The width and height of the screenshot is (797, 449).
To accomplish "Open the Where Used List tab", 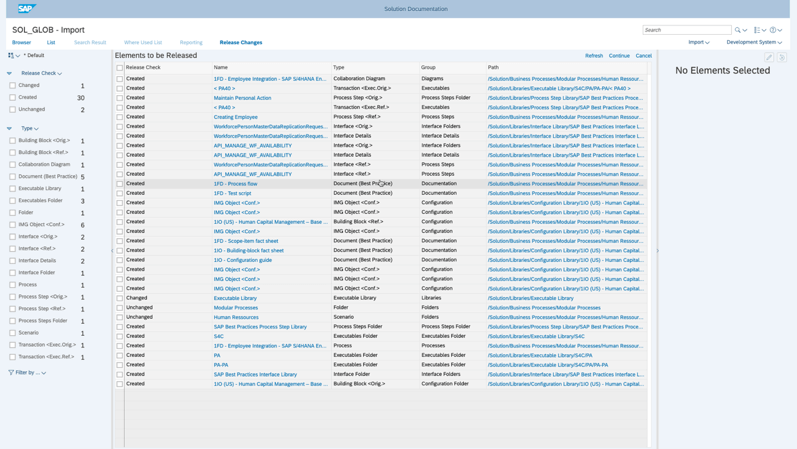I will click(143, 42).
